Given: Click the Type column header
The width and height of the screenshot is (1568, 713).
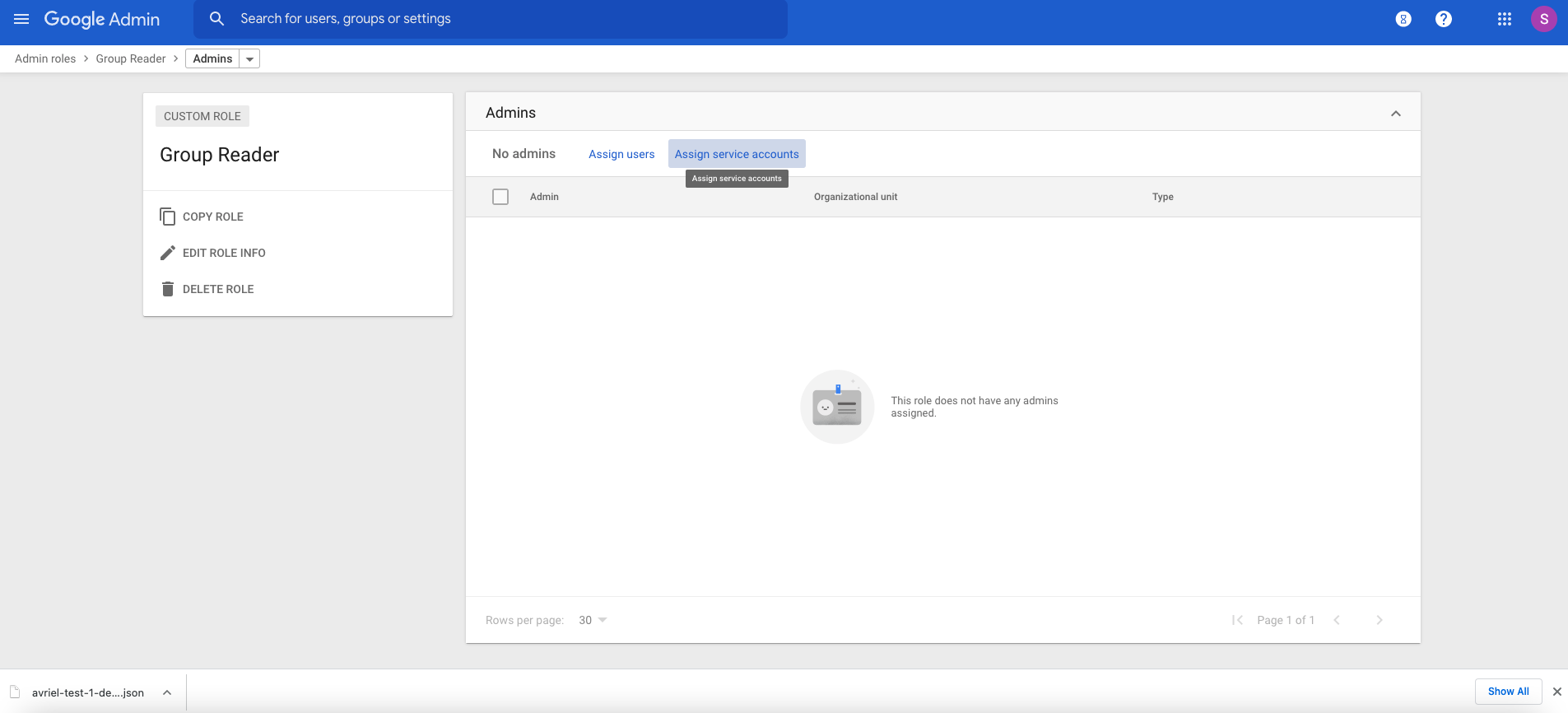Looking at the screenshot, I should pos(1163,197).
